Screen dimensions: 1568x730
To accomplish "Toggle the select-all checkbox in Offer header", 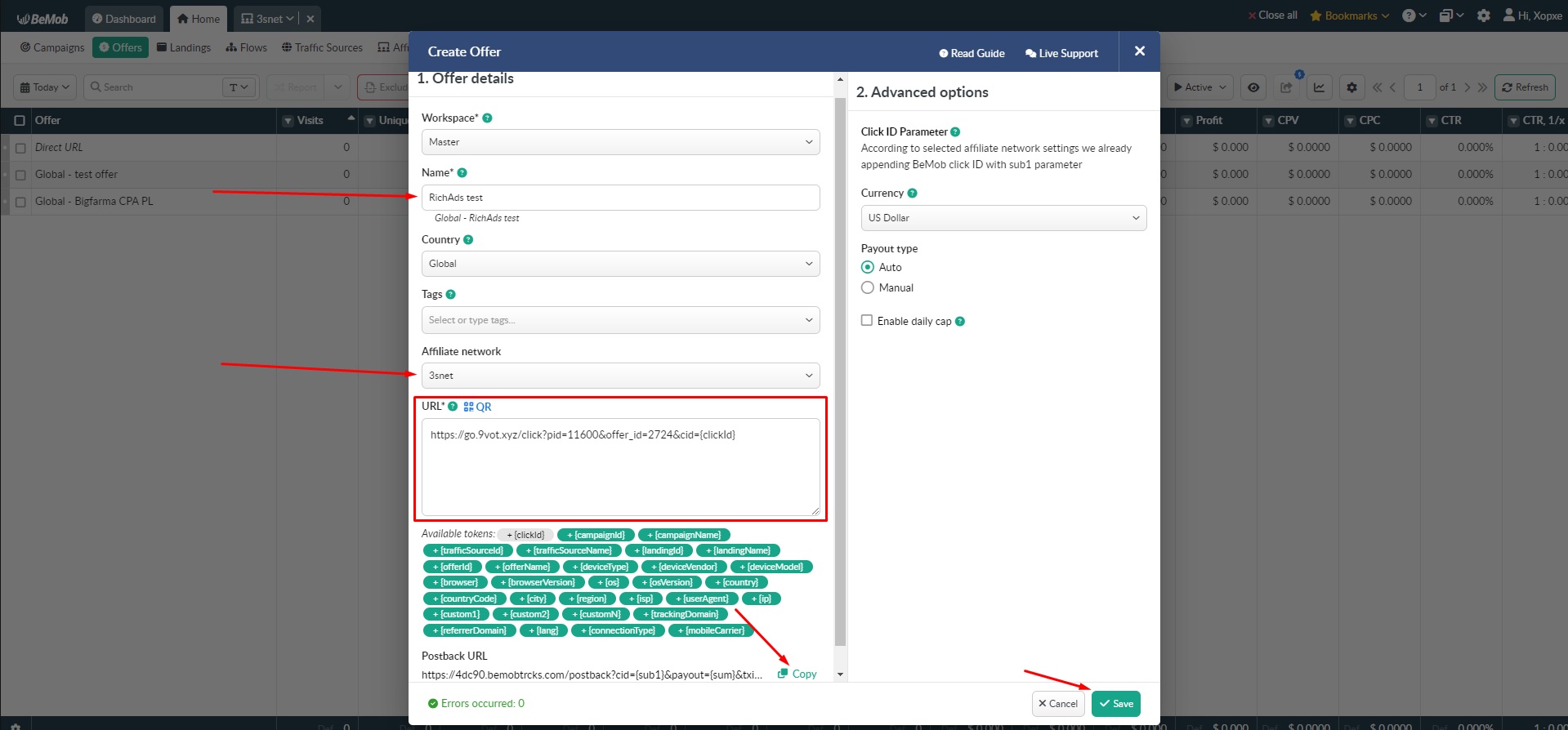I will coord(20,120).
